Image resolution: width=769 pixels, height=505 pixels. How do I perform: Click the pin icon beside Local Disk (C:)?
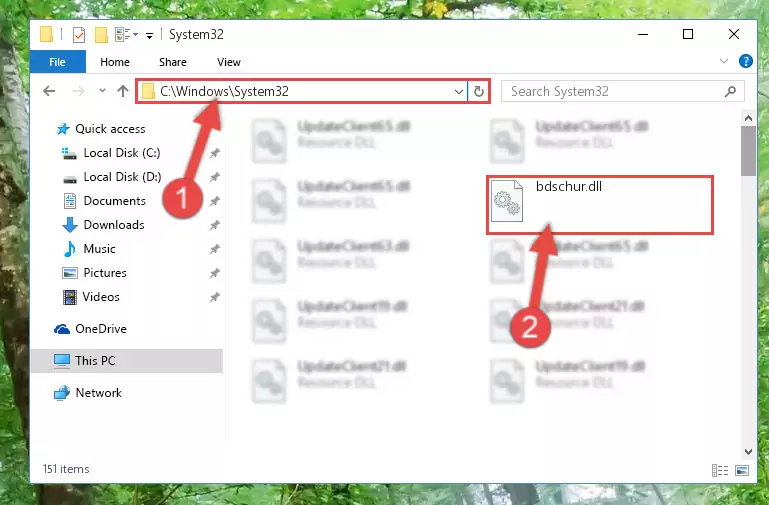coord(214,153)
